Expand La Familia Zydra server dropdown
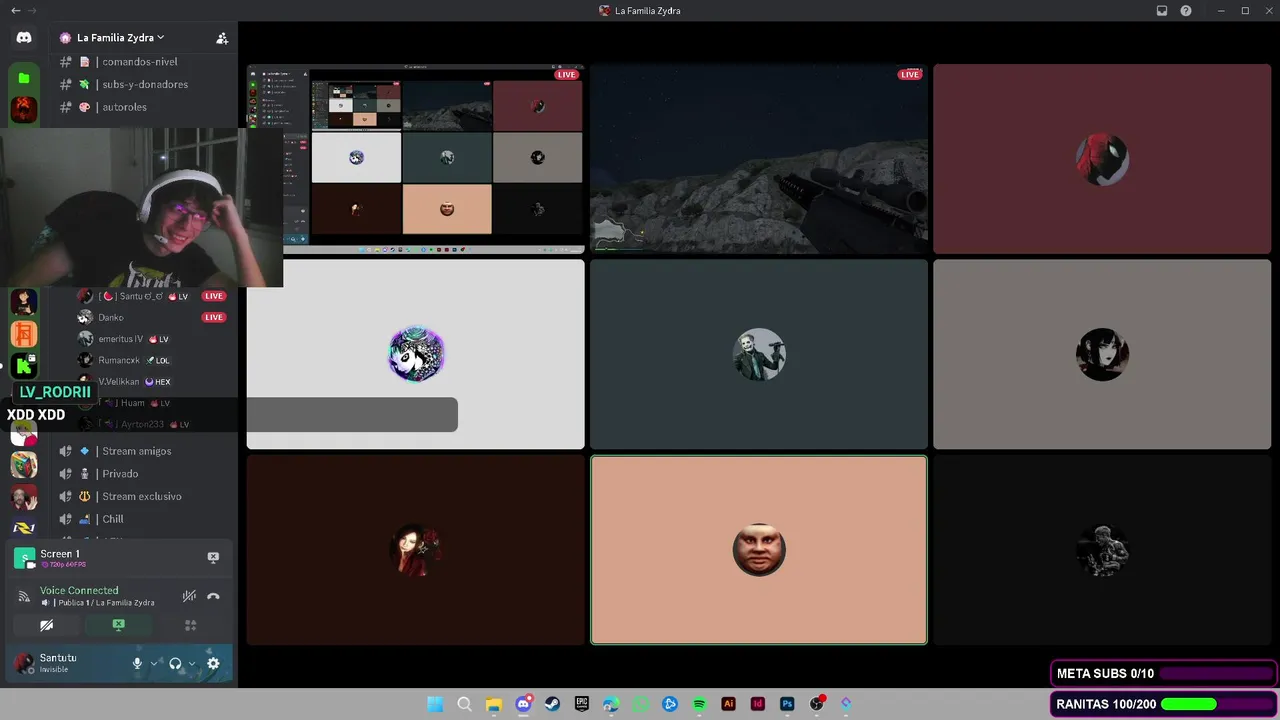The image size is (1280, 720). click(x=119, y=38)
